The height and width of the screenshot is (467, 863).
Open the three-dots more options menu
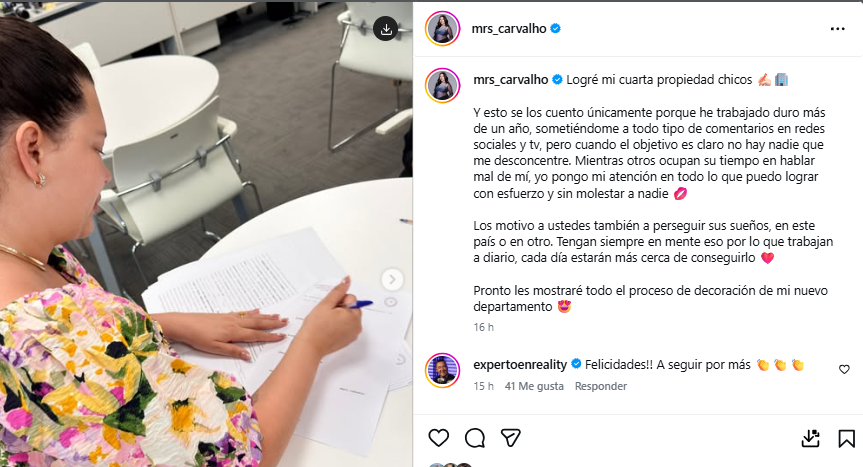click(x=837, y=29)
